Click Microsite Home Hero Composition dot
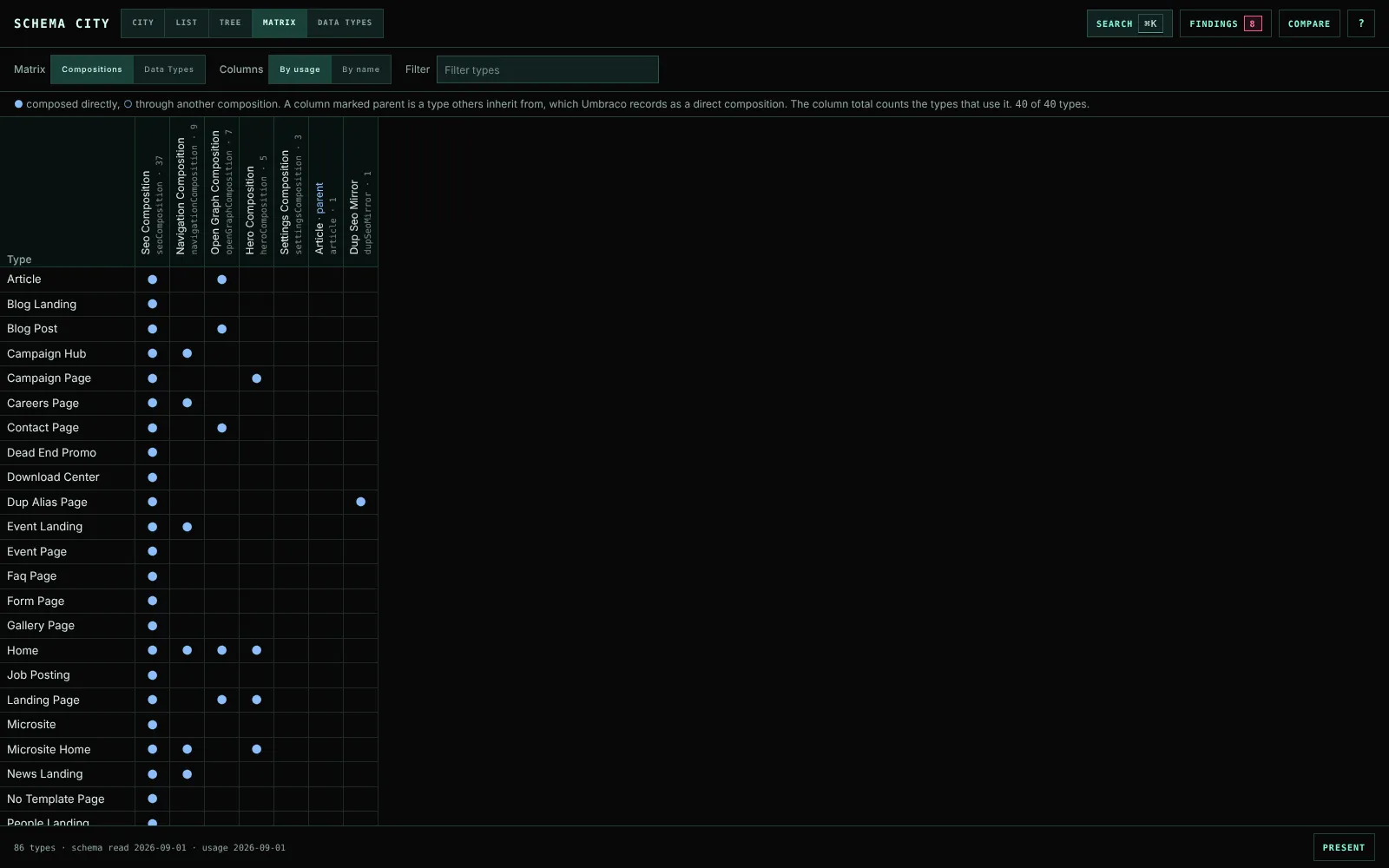Screen dimensions: 1389x868 [x=256, y=749]
